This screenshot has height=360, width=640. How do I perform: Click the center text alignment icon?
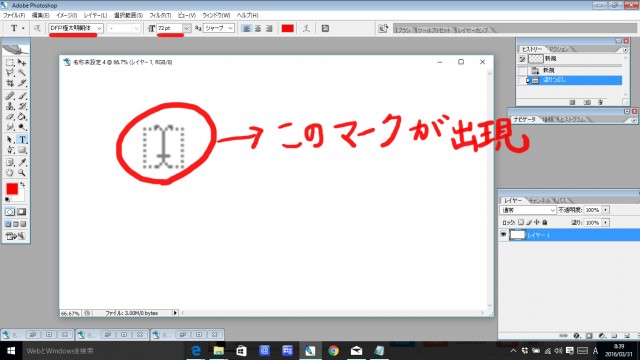[x=258, y=28]
